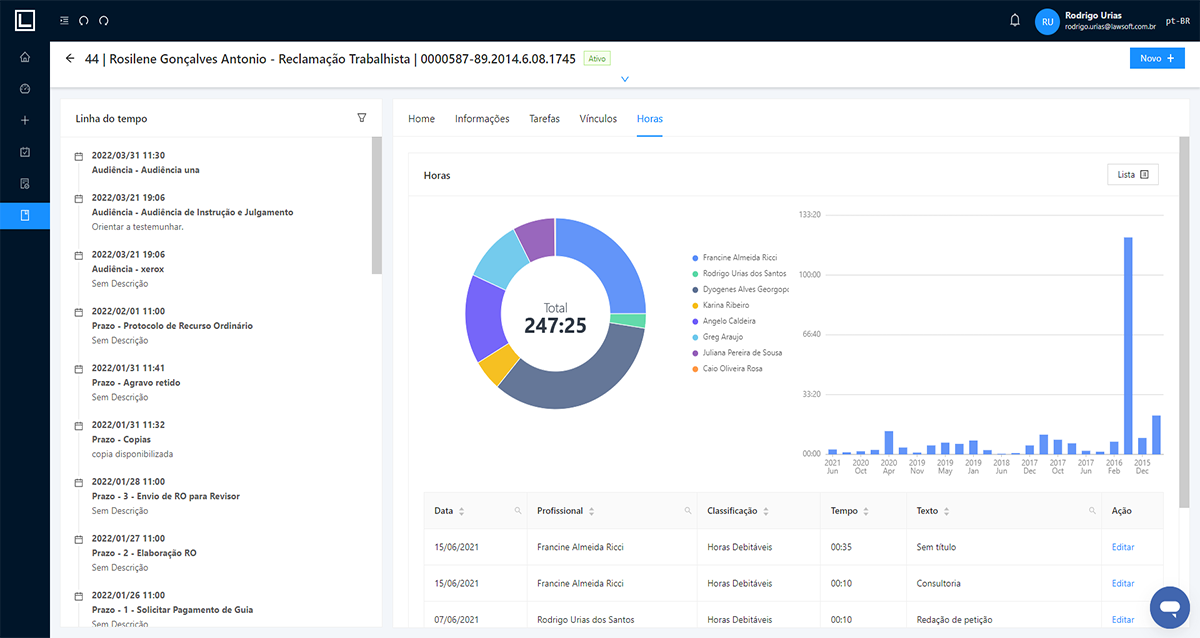Viewport: 1200px width, 638px height.
Task: Toggle Karina Ribeiro legend entry
Action: (723, 305)
